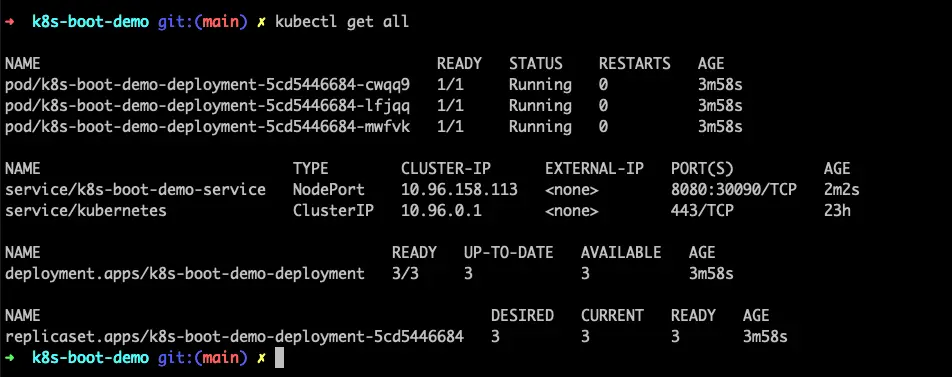952x377 pixels.
Task: Click the port mapping 8080:30090/TCP
Action: click(733, 190)
